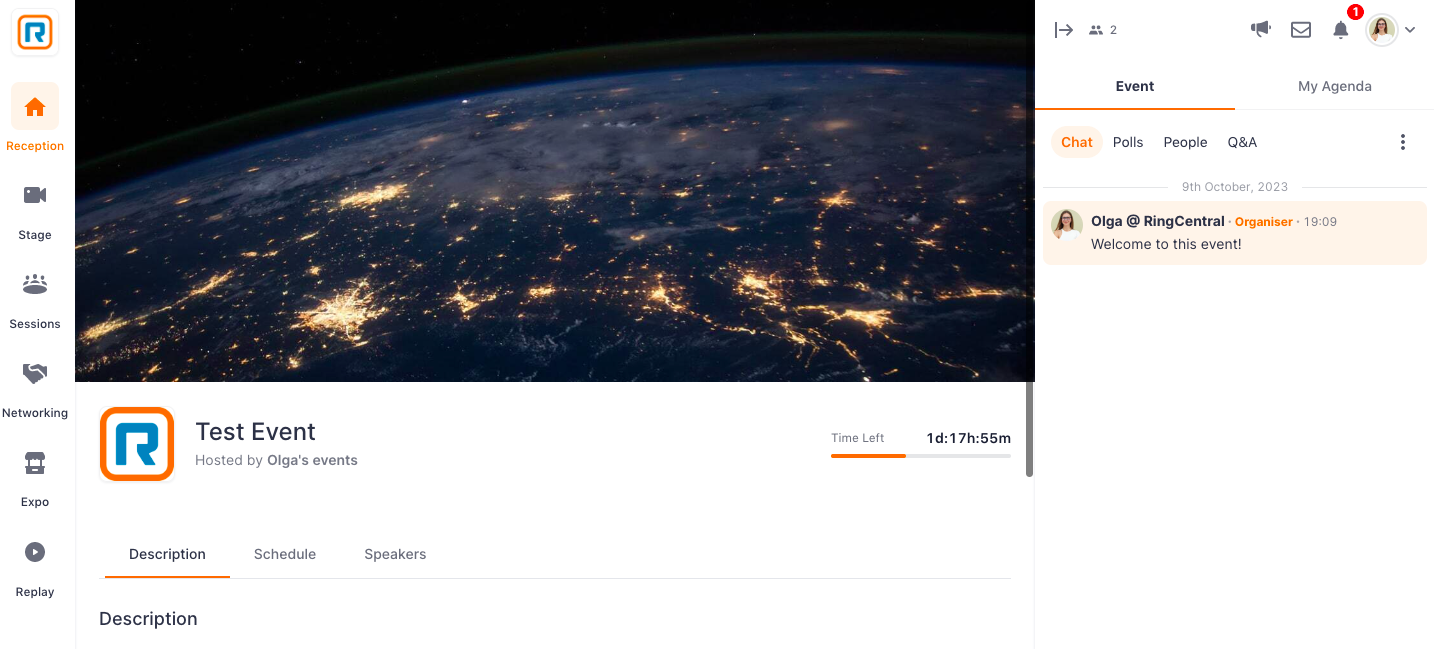Click the Time Left progress bar
The height and width of the screenshot is (649, 1434).
pos(921,456)
